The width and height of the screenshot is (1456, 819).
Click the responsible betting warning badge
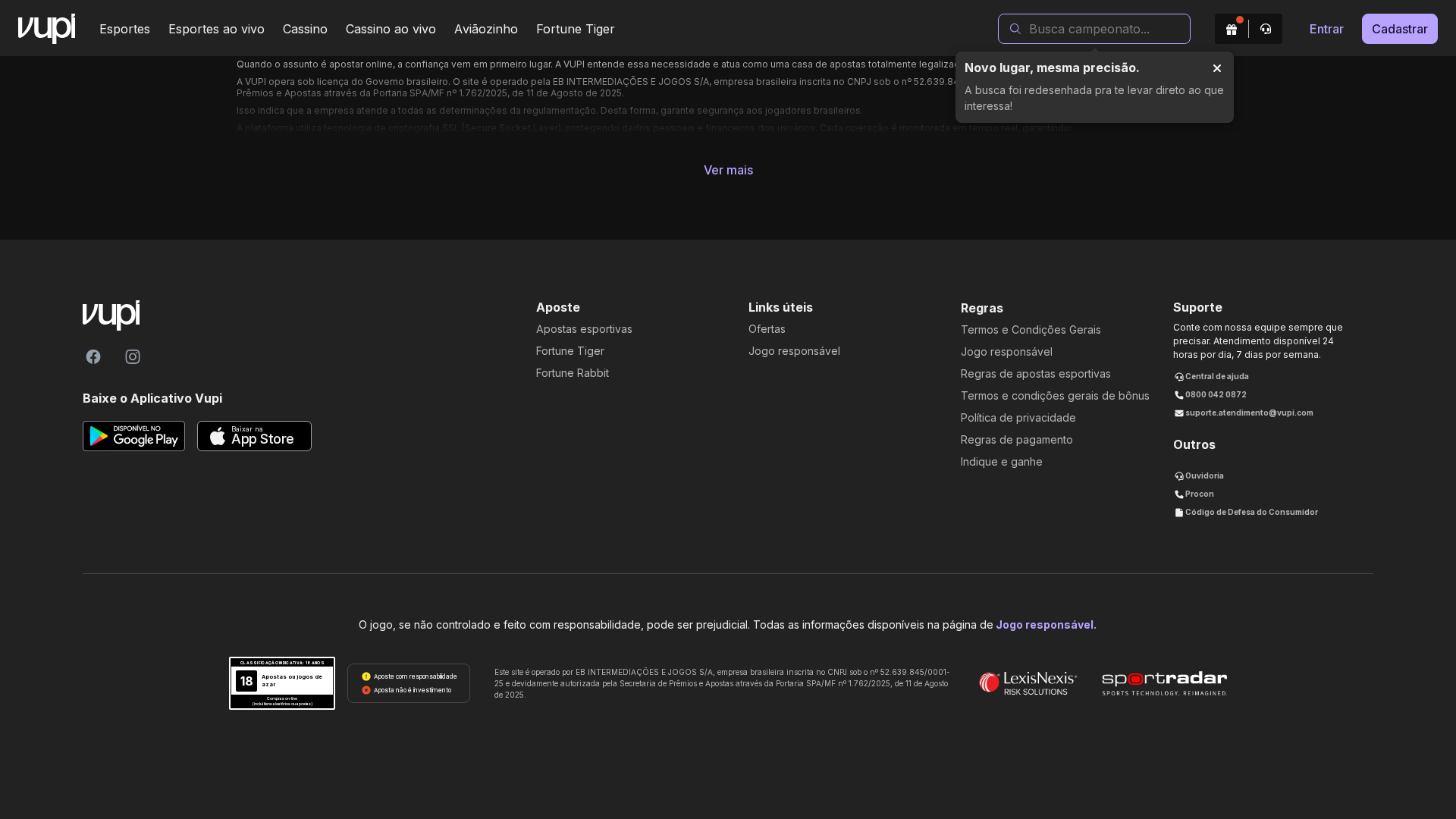click(x=409, y=683)
